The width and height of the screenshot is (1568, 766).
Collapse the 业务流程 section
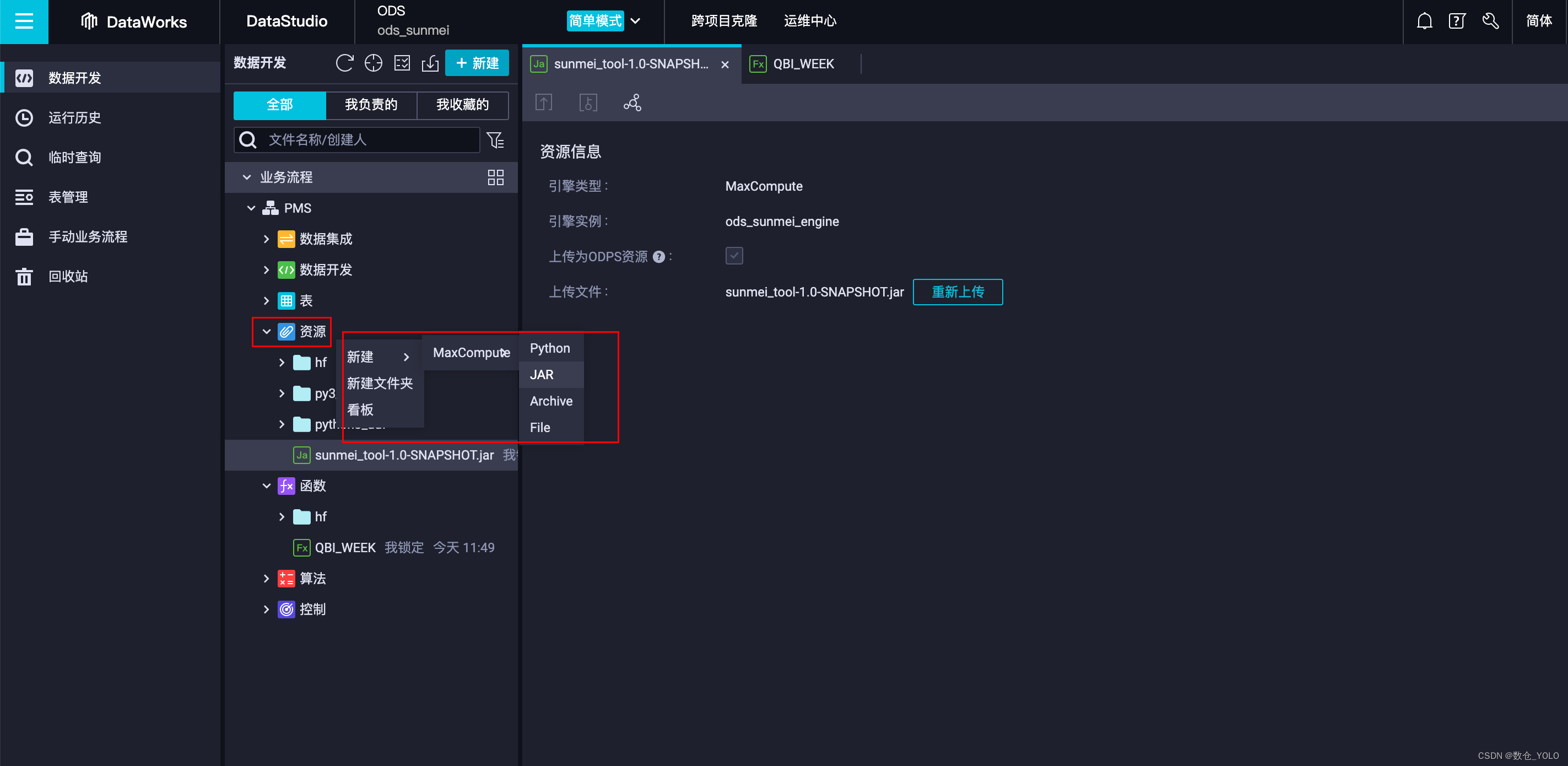246,177
